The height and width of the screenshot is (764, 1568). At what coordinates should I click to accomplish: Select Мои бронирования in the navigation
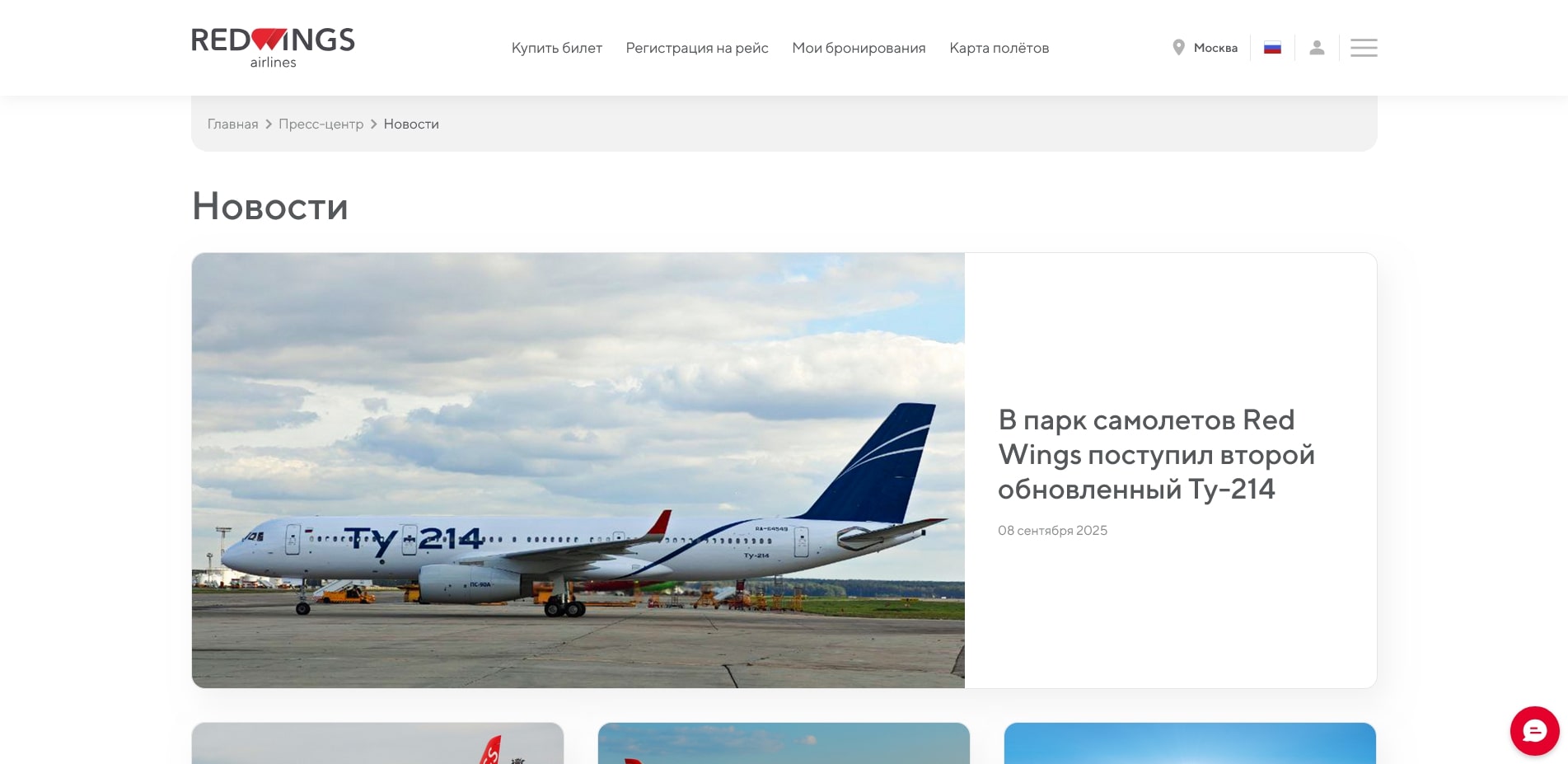coord(859,48)
